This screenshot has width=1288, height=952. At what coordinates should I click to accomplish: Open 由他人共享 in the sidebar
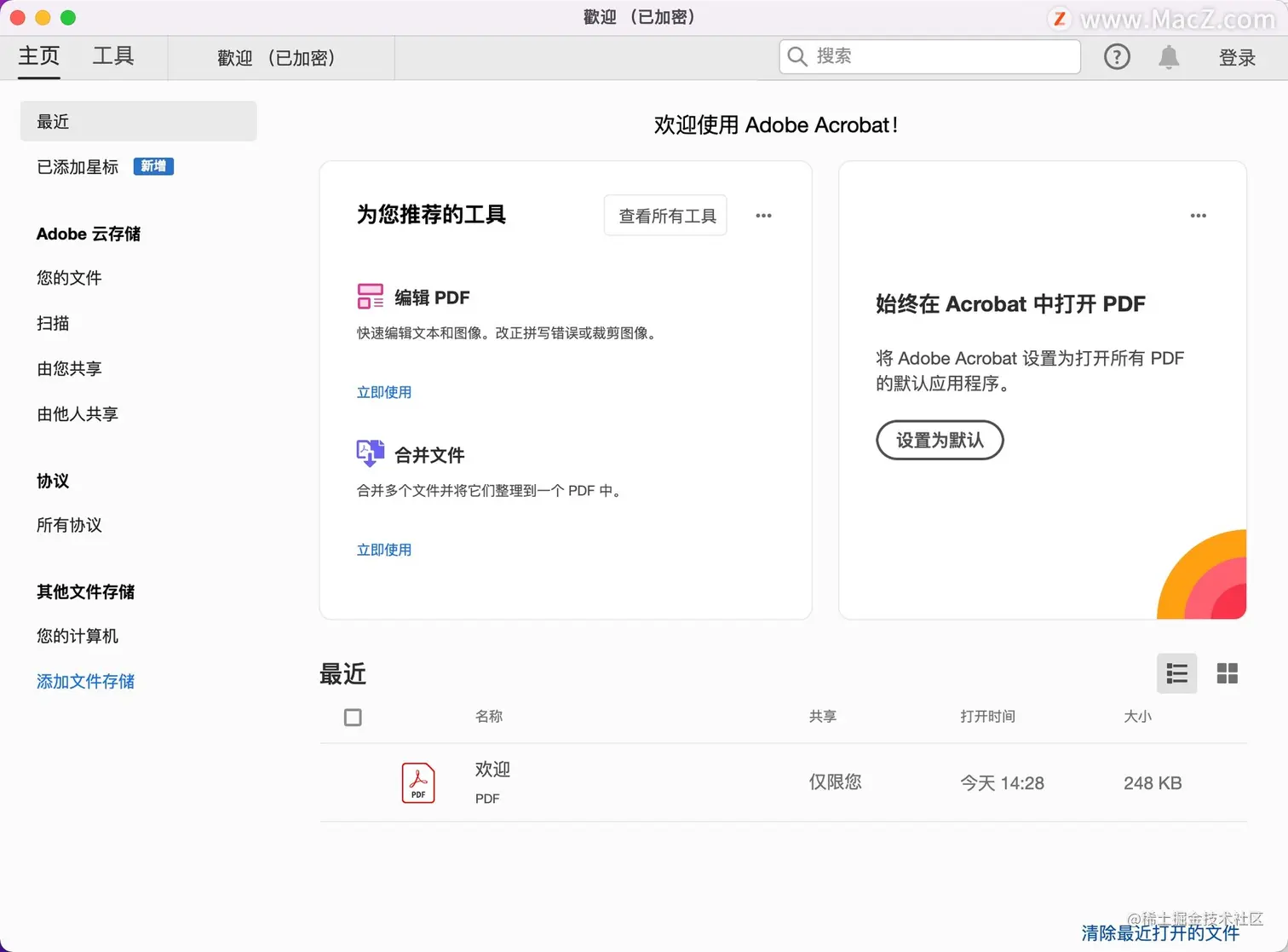click(x=78, y=414)
